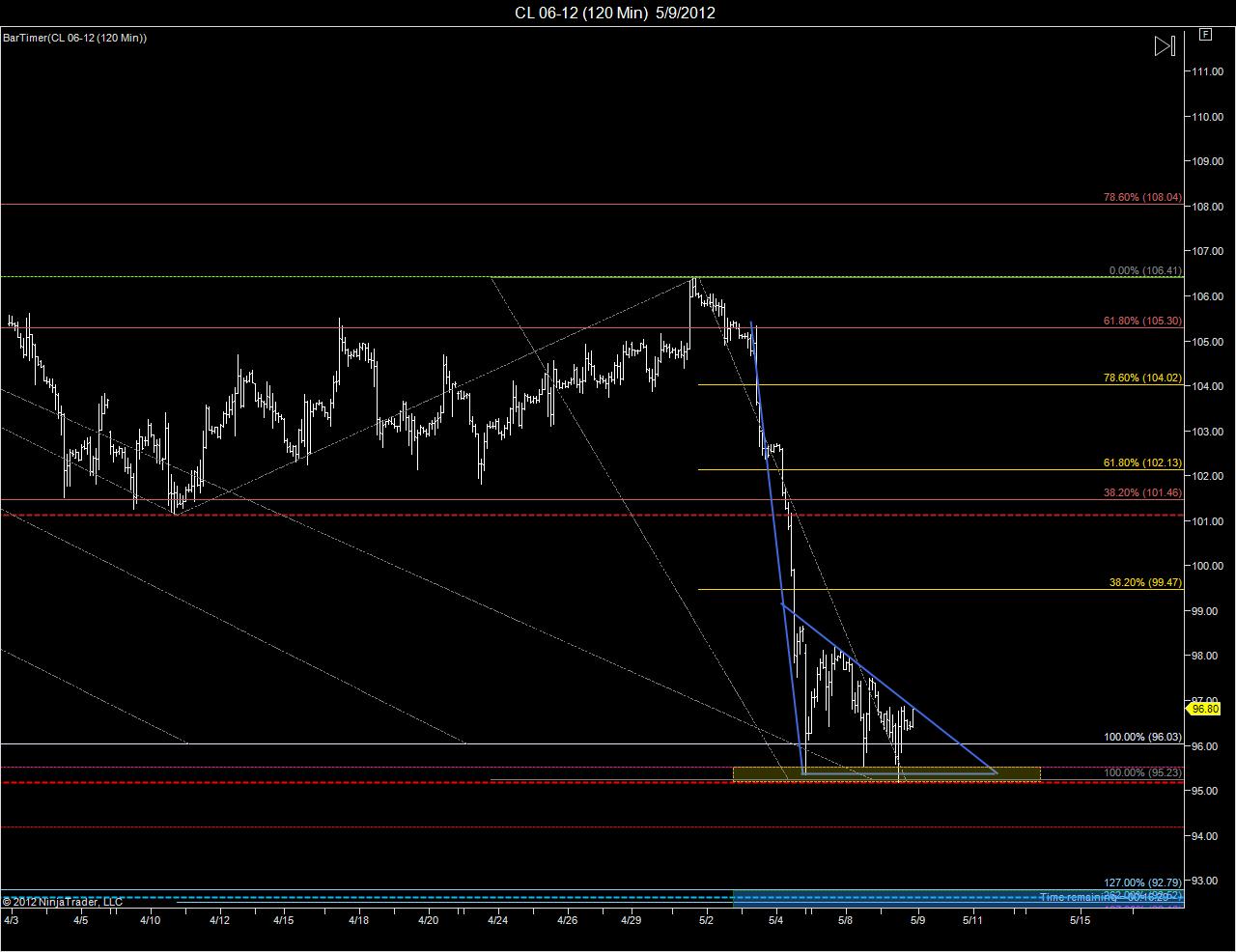Click the small F icon at top-right

tap(1205, 34)
